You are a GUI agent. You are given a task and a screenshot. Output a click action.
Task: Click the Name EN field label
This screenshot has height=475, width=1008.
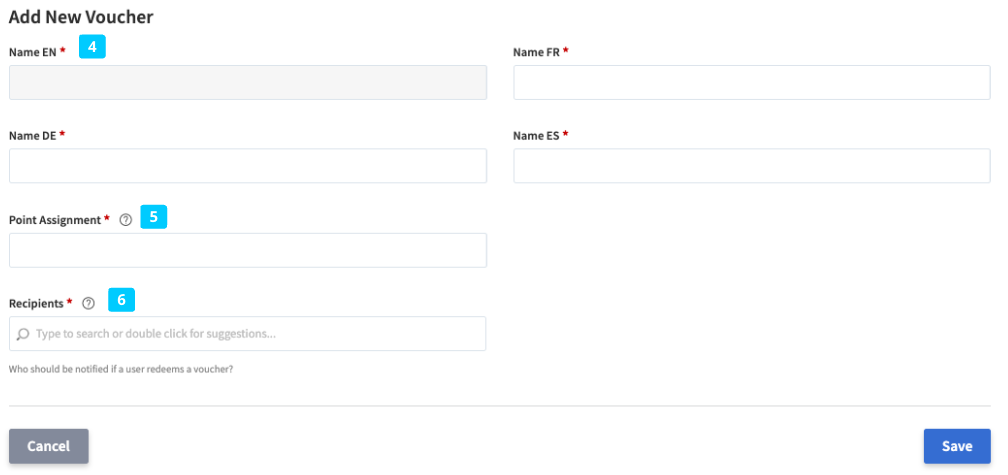(x=33, y=52)
